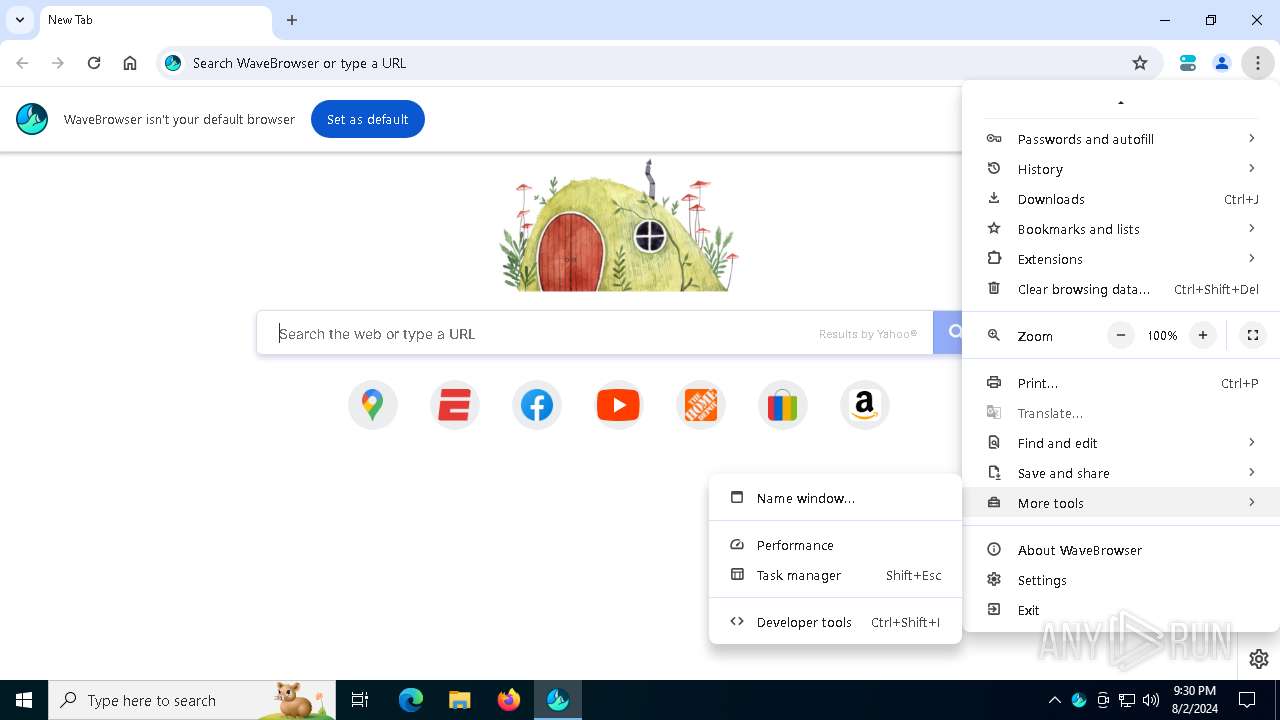Click the volume speaker tray icon
Screen dimensions: 1280x720
(x=1151, y=700)
